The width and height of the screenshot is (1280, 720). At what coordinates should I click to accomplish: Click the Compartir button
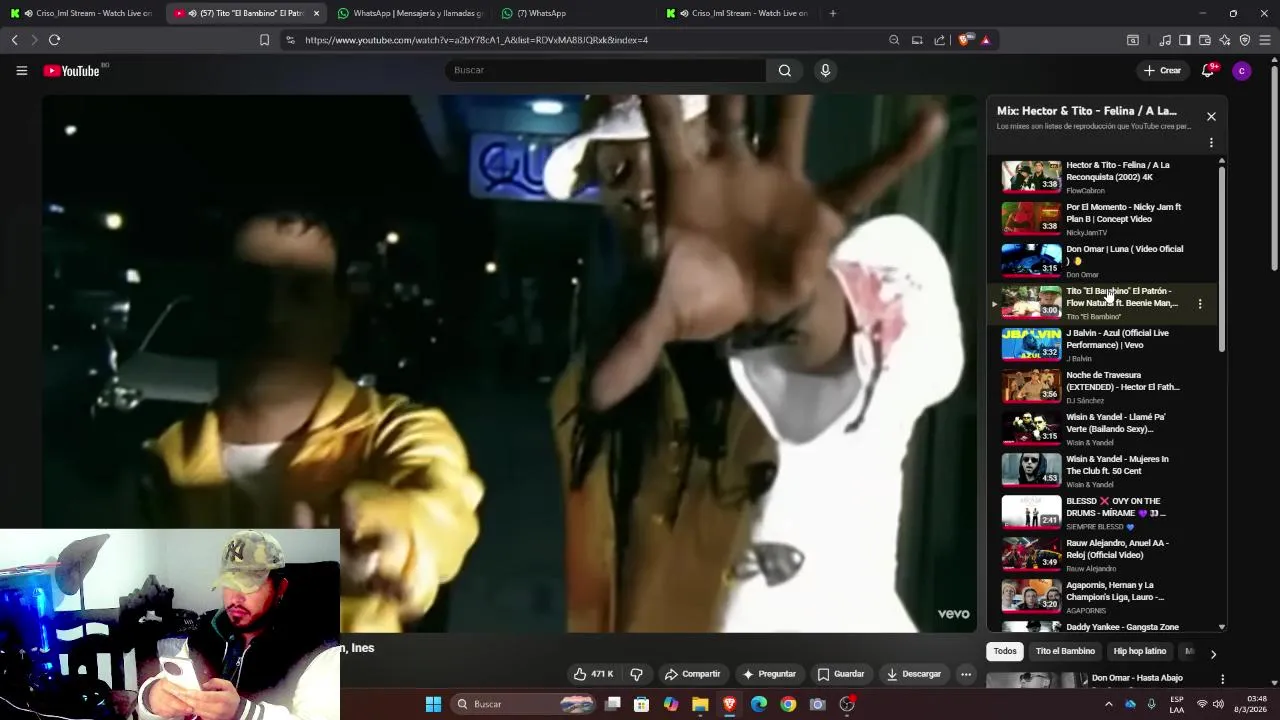(x=692, y=674)
